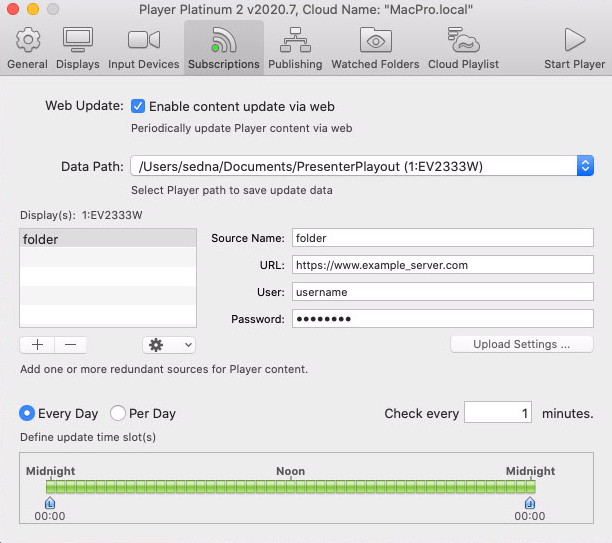Remove selected source with minus button
The image size is (612, 543).
click(71, 345)
